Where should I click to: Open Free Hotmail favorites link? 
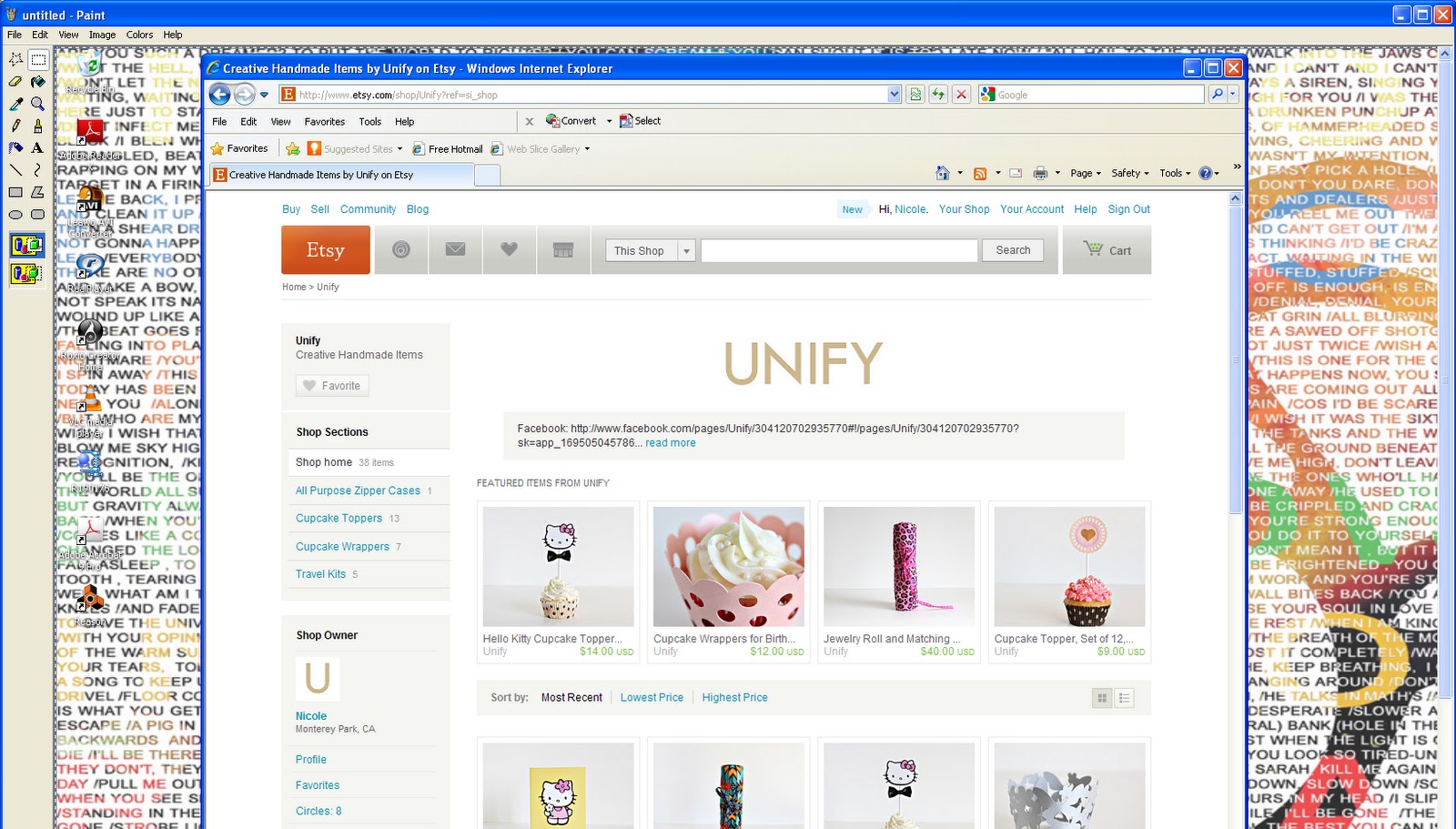click(448, 149)
